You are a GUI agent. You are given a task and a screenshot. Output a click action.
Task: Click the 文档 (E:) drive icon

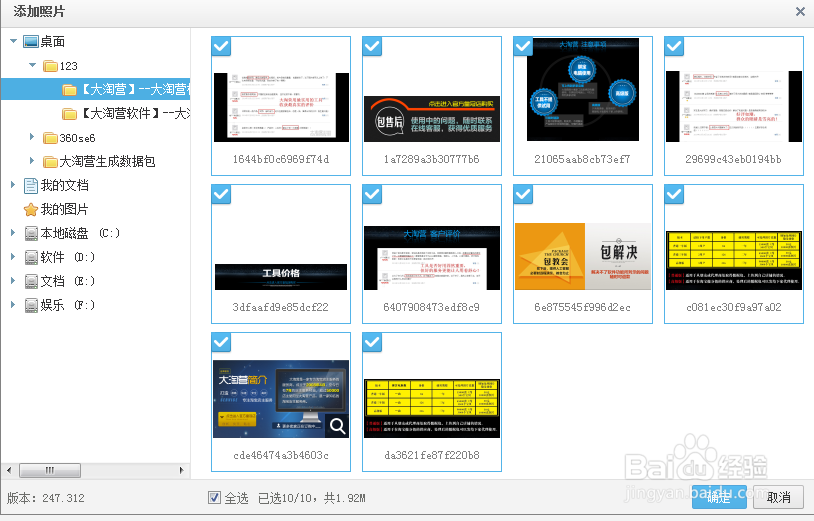tap(31, 281)
